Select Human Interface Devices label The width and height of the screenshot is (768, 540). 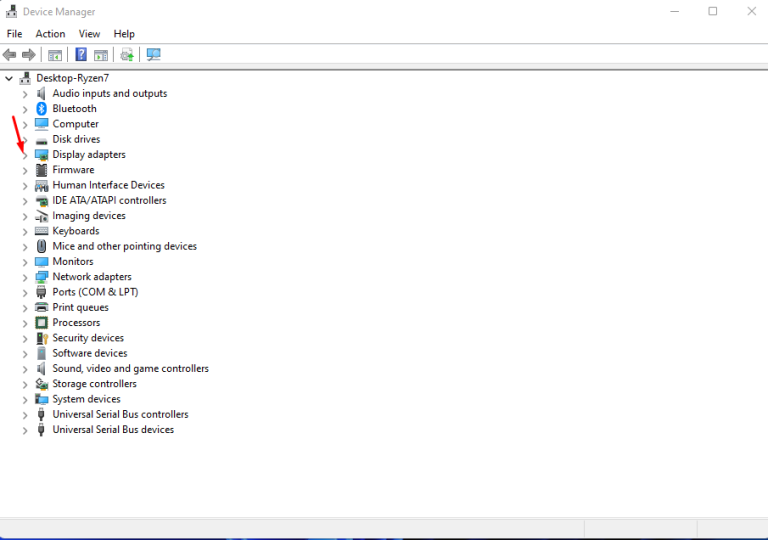pos(108,185)
